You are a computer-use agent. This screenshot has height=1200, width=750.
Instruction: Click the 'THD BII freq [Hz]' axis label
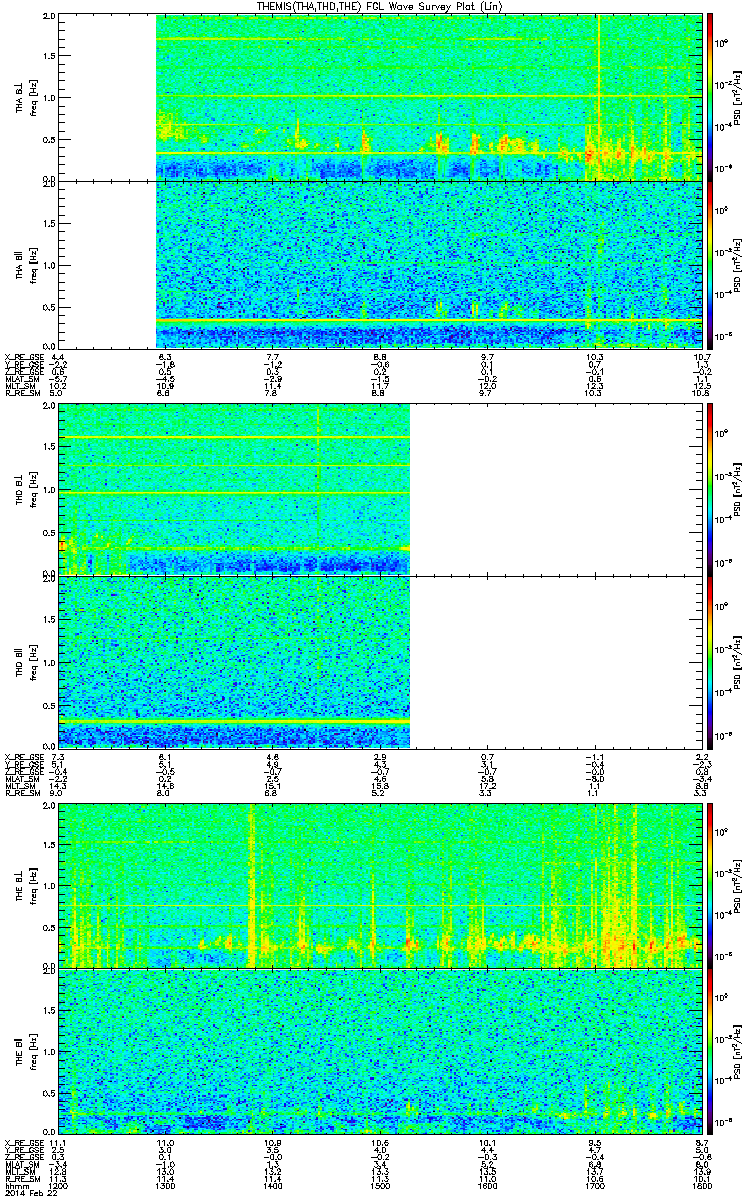pos(26,660)
